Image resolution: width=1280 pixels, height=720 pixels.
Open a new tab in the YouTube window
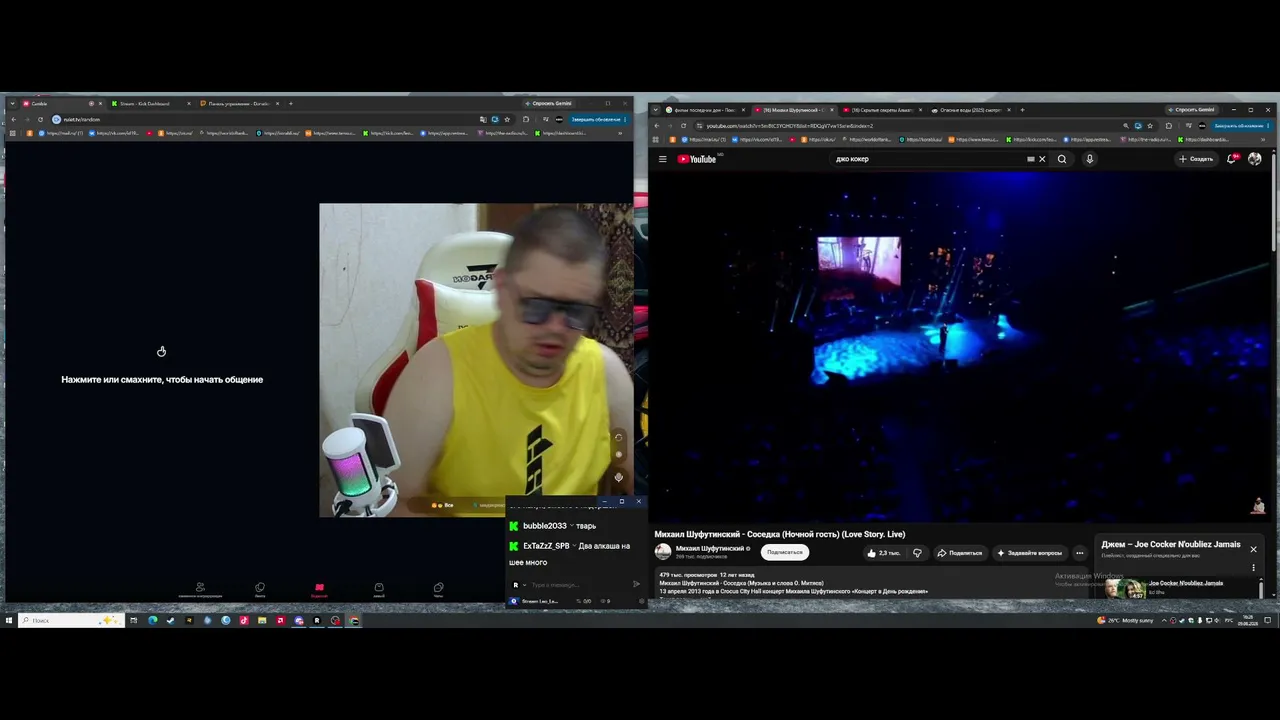tap(1022, 110)
